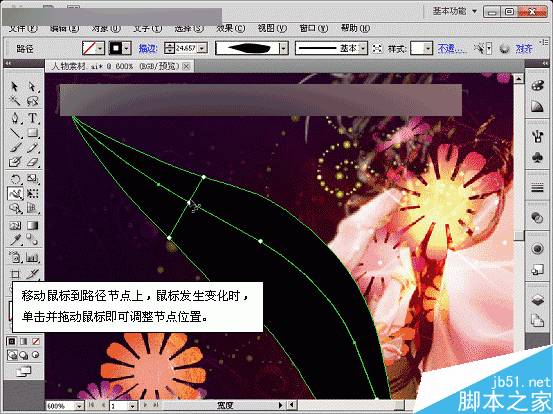Select the Gradient tool

[32, 225]
